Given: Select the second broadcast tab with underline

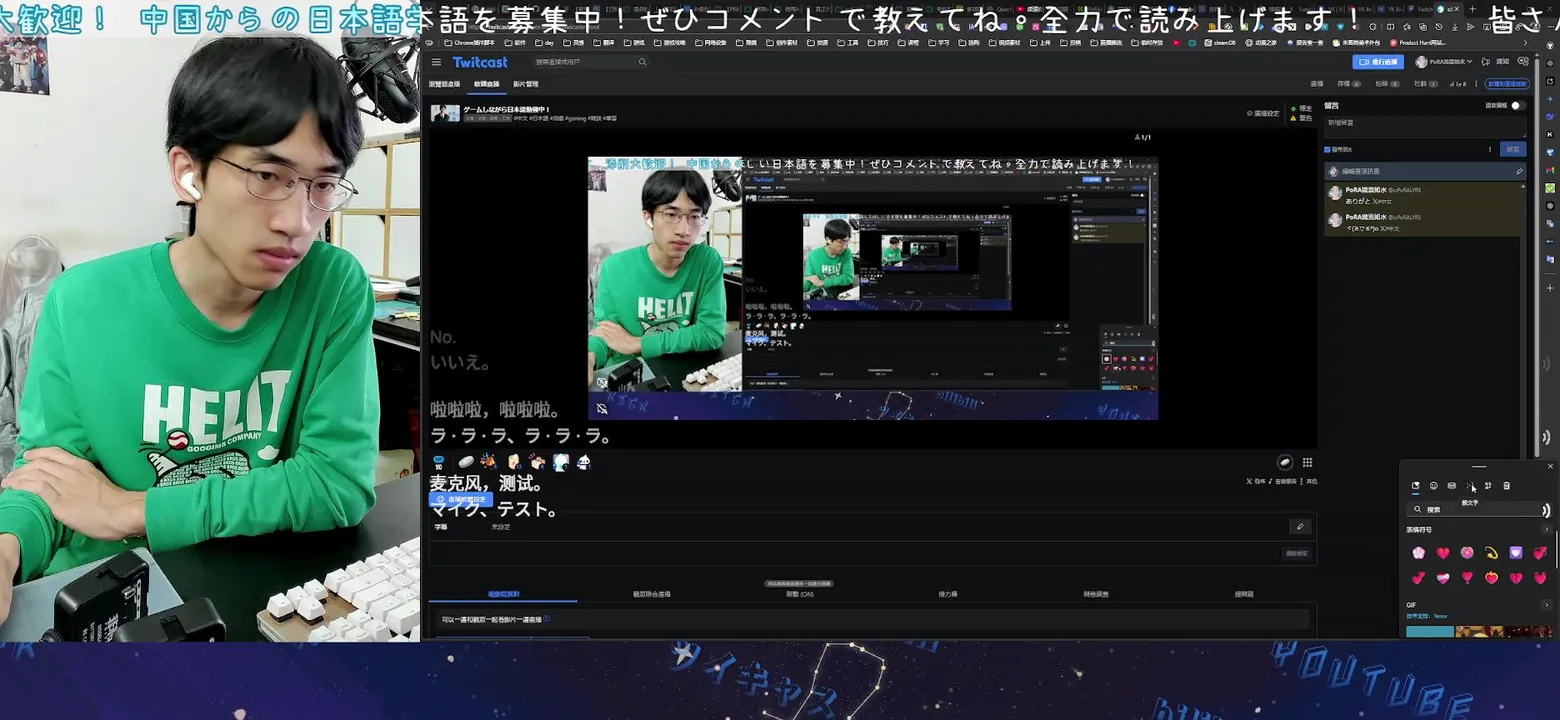Looking at the screenshot, I should tap(486, 84).
